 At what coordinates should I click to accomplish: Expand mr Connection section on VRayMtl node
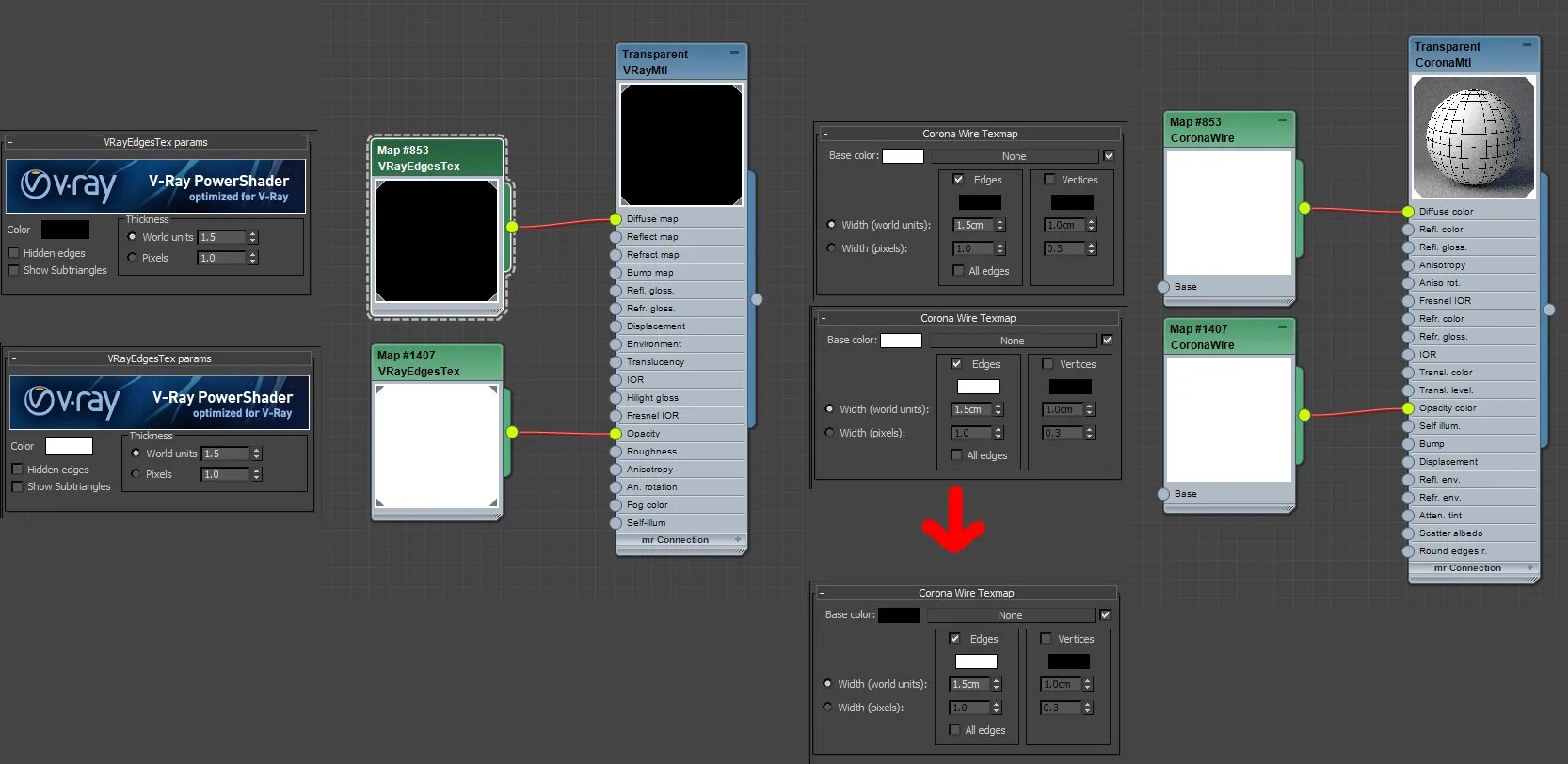point(738,540)
